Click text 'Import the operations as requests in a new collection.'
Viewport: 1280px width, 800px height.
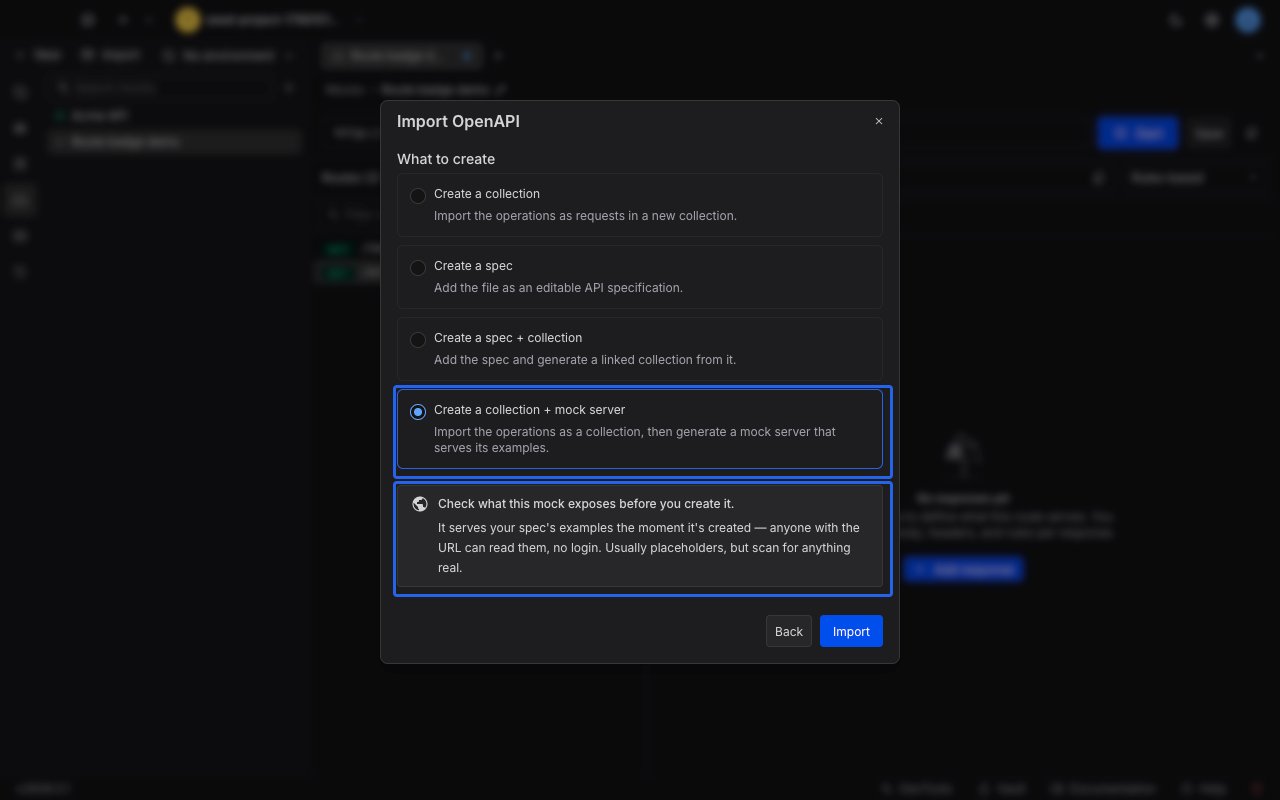[585, 215]
